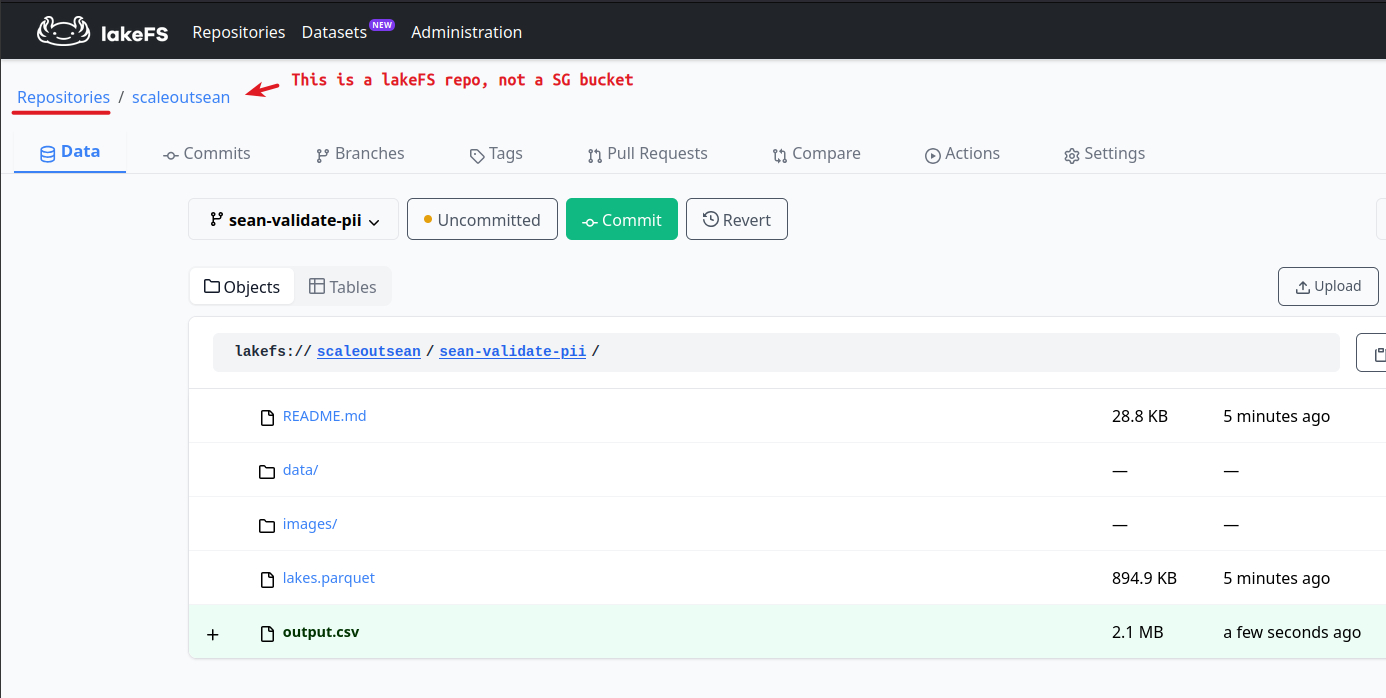Open Datasets in top navigation bar
The width and height of the screenshot is (1386, 698).
coord(334,32)
